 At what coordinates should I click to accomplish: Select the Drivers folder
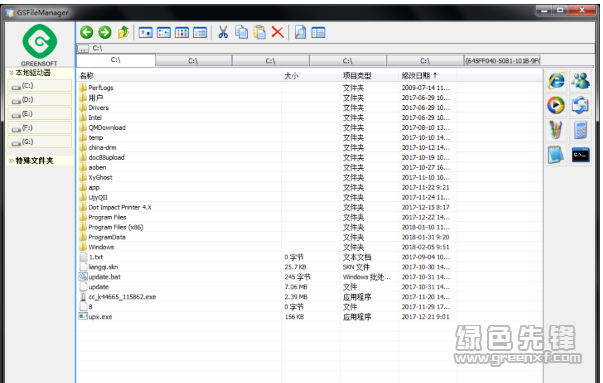[98, 108]
